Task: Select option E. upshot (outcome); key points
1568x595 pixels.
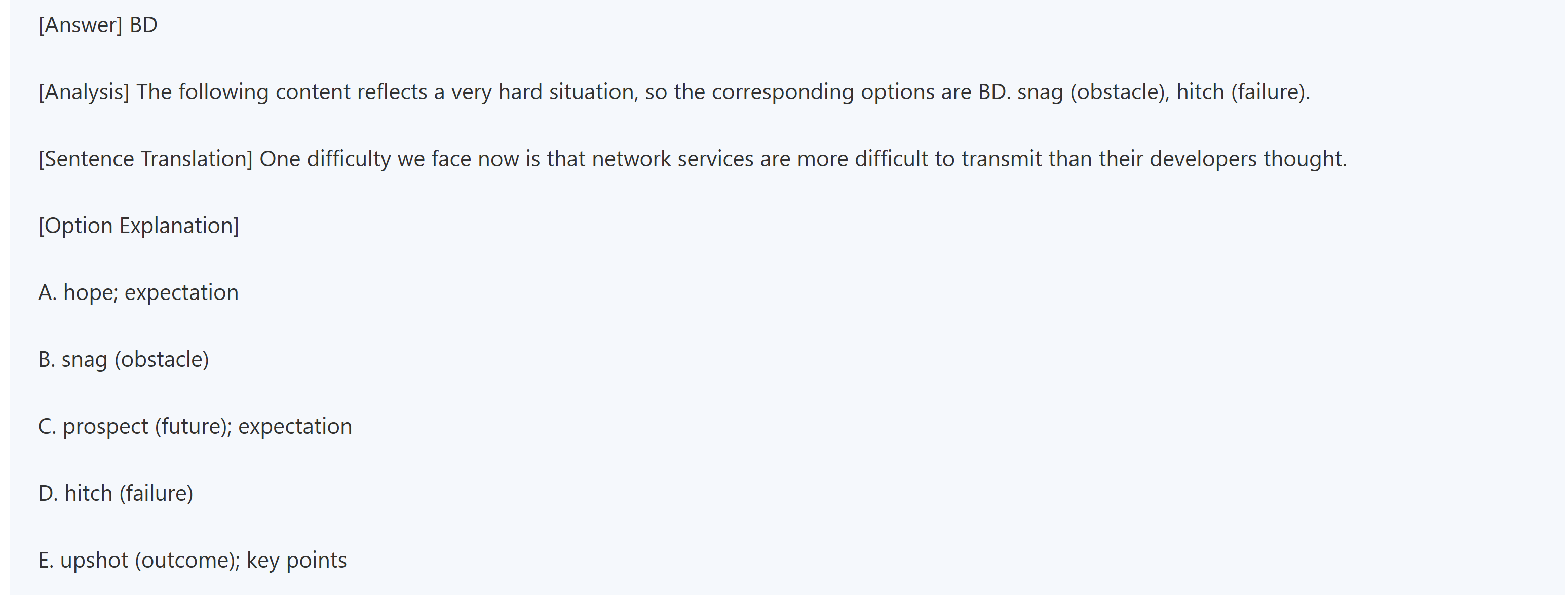Action: point(193,561)
